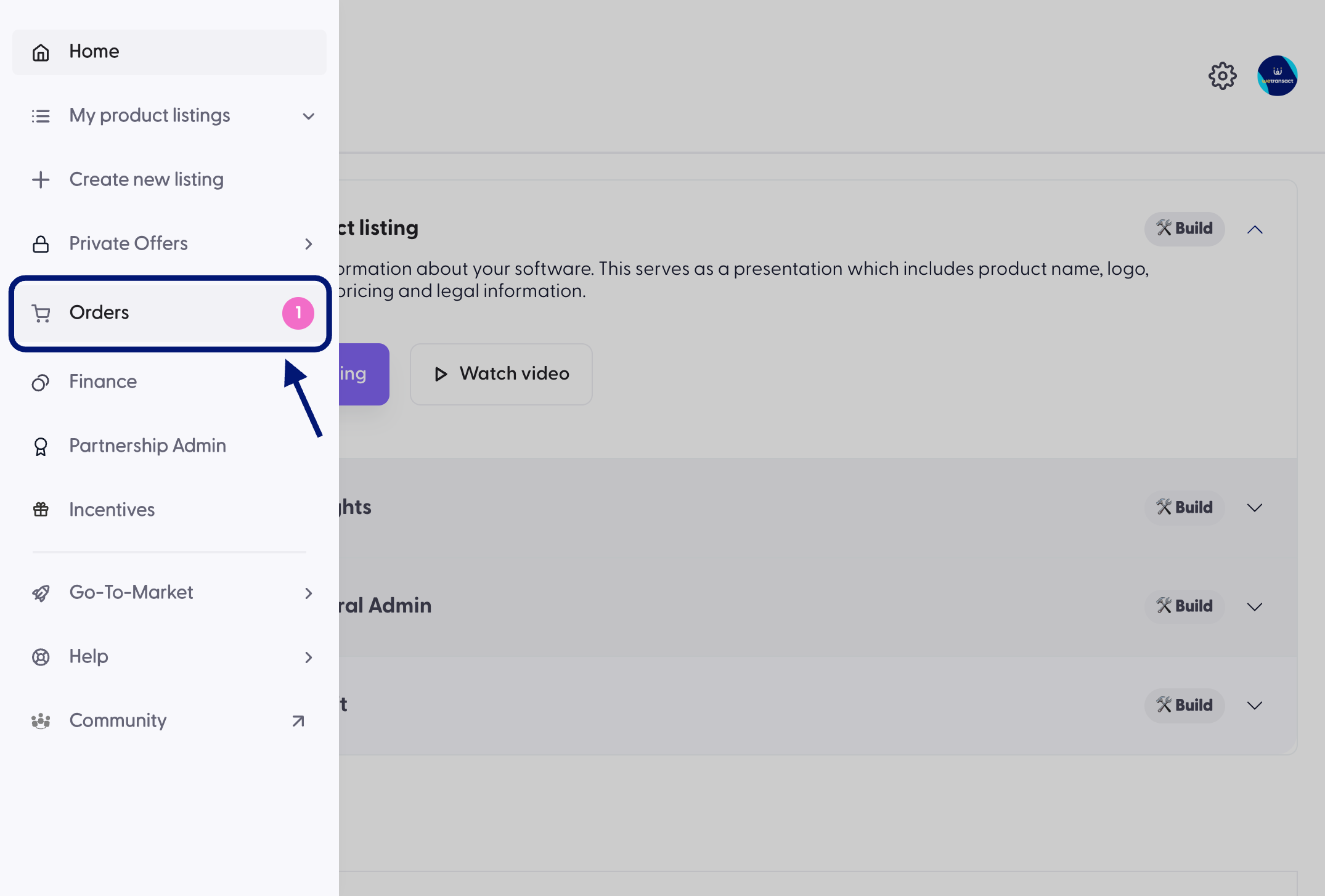Viewport: 1325px width, 896px height.
Task: Expand the Go-To-Market submenu arrow
Action: [309, 593]
